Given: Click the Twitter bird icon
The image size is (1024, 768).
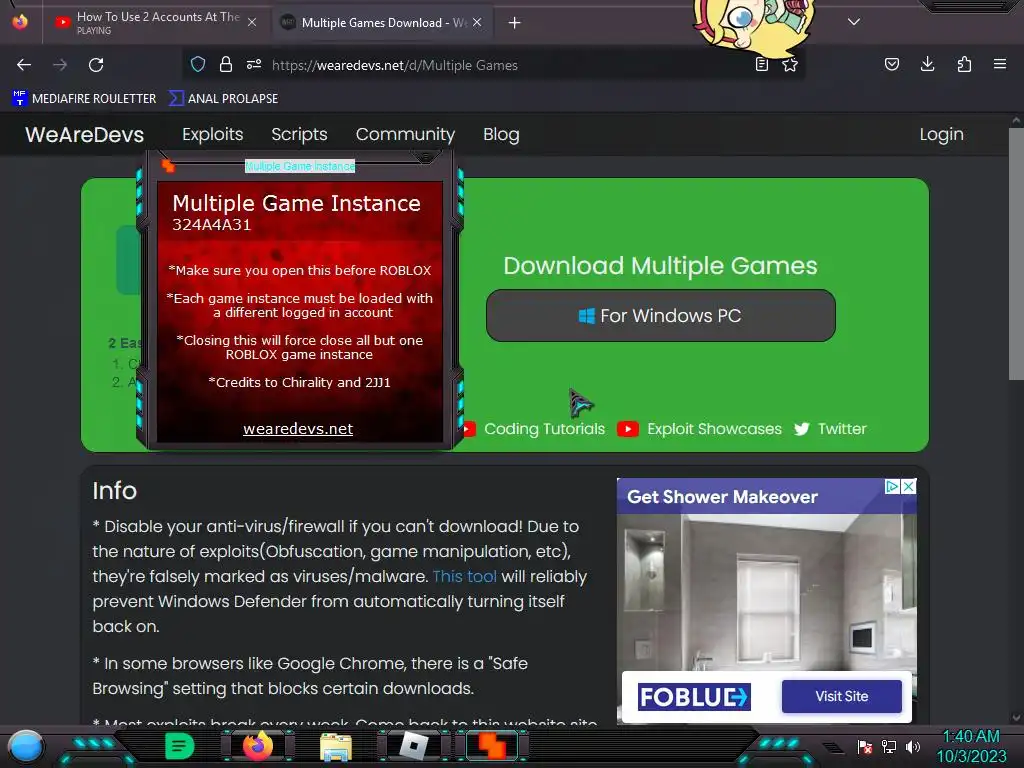Looking at the screenshot, I should 801,429.
